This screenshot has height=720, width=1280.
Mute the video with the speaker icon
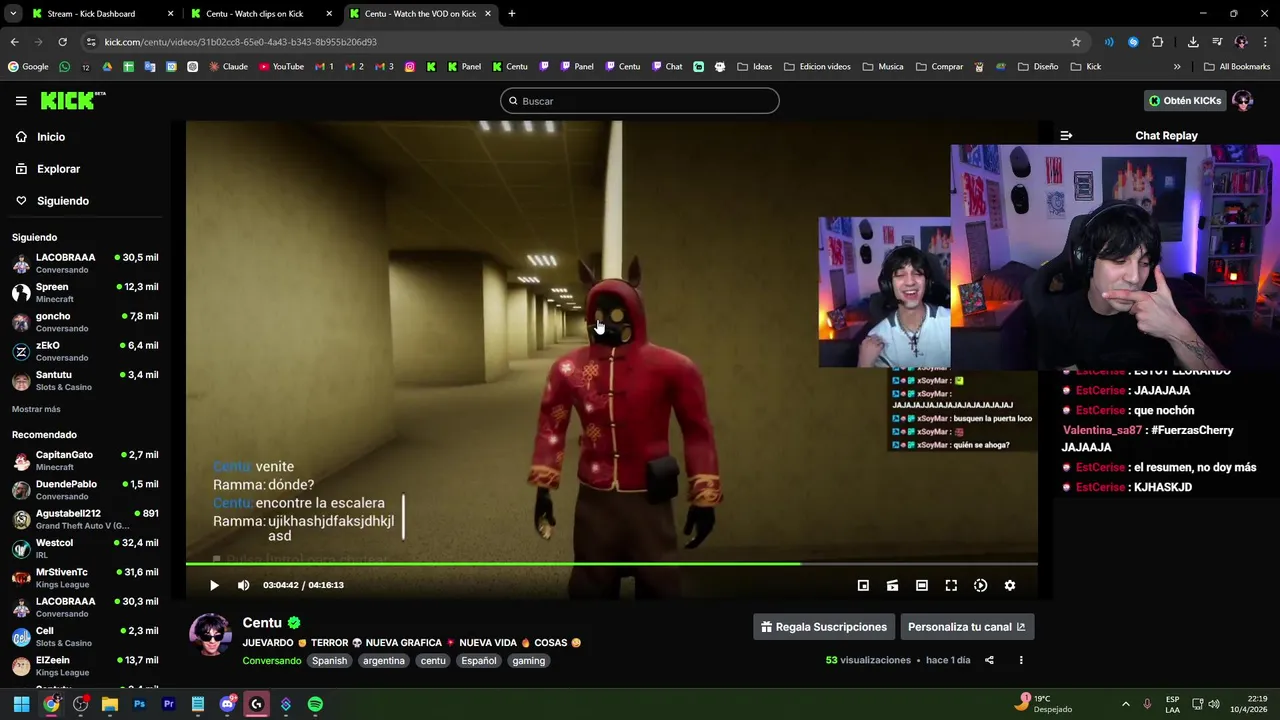243,585
